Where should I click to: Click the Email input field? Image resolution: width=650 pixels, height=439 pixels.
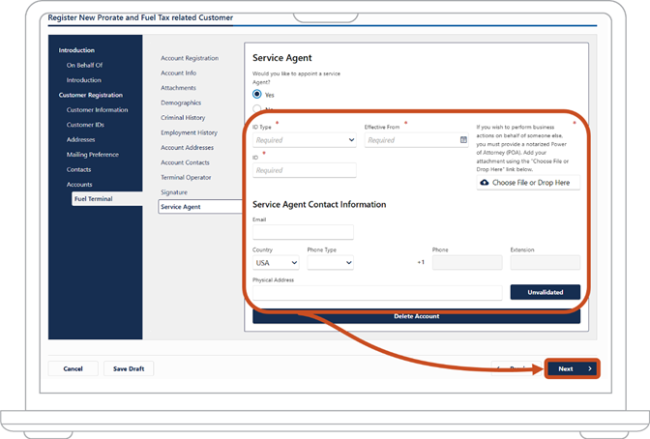tap(303, 232)
